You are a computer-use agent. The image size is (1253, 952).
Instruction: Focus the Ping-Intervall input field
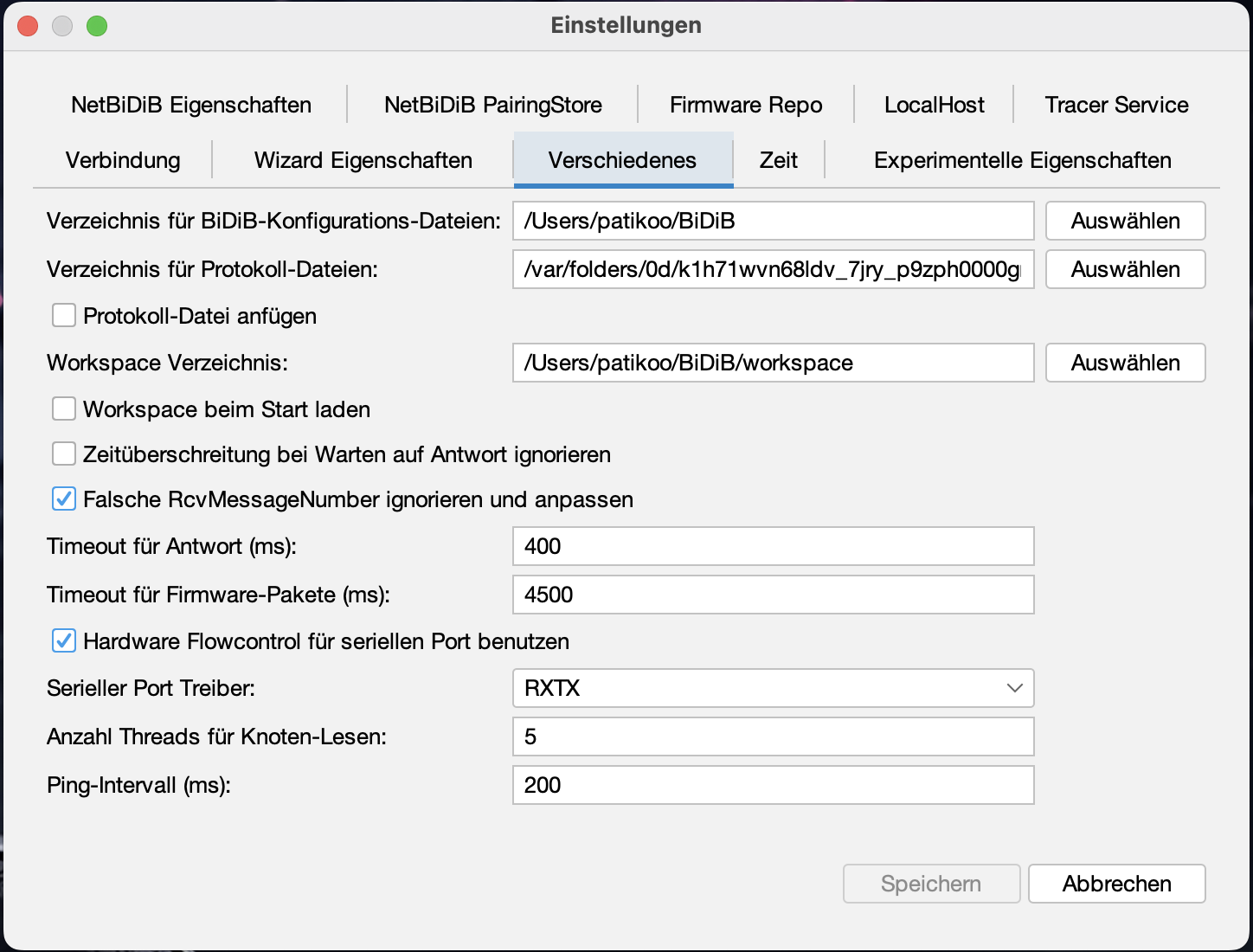point(773,785)
